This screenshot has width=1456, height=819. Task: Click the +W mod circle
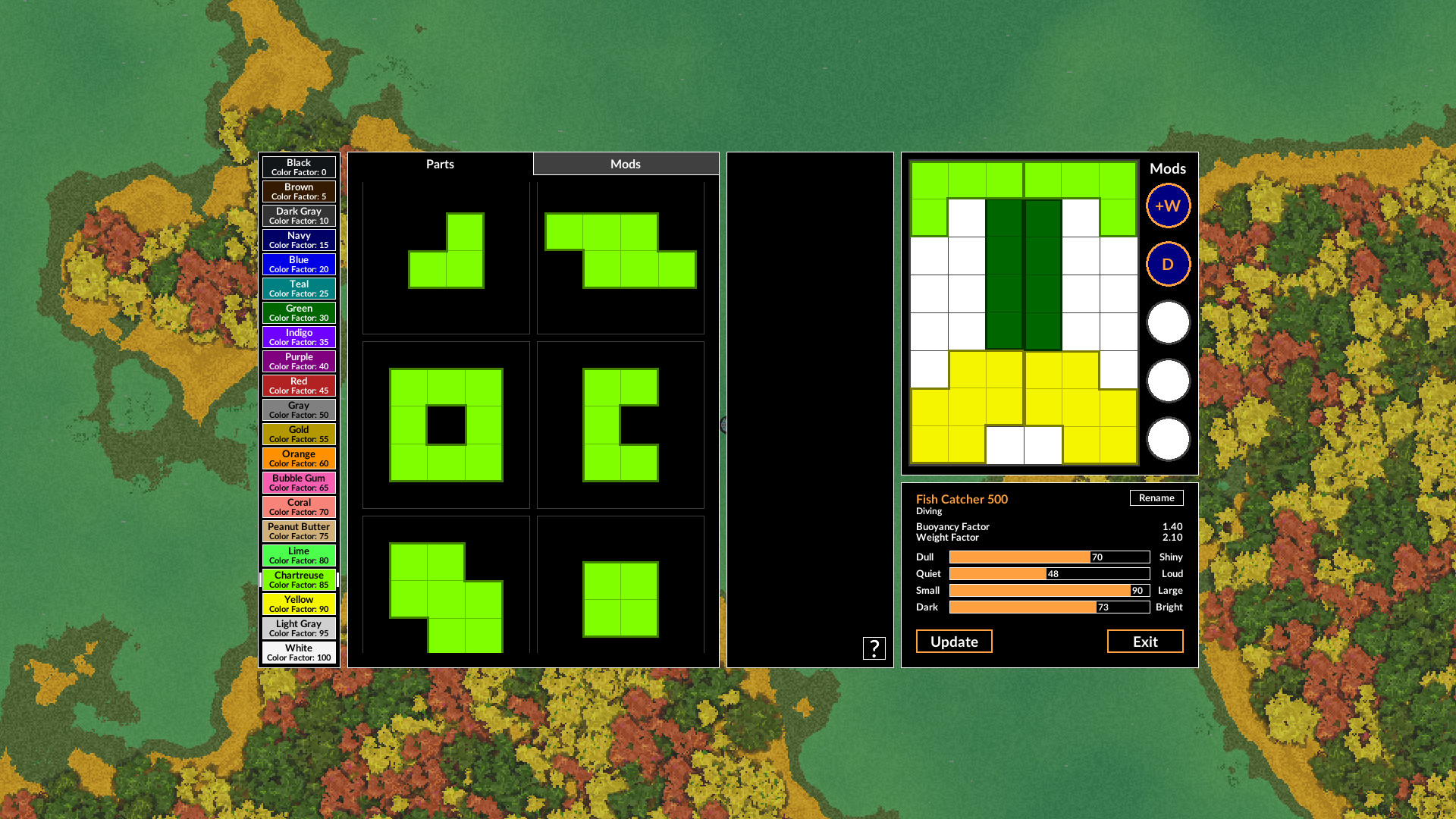[x=1168, y=206]
